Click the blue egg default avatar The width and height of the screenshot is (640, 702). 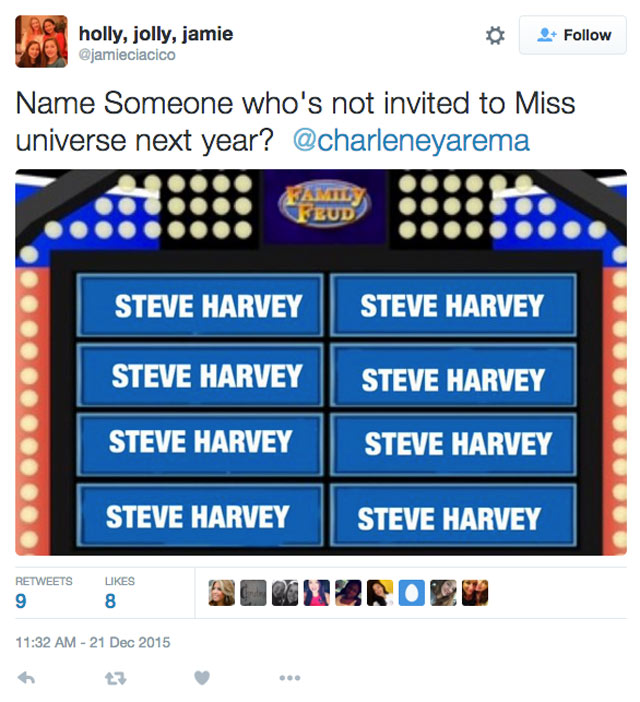[x=412, y=593]
